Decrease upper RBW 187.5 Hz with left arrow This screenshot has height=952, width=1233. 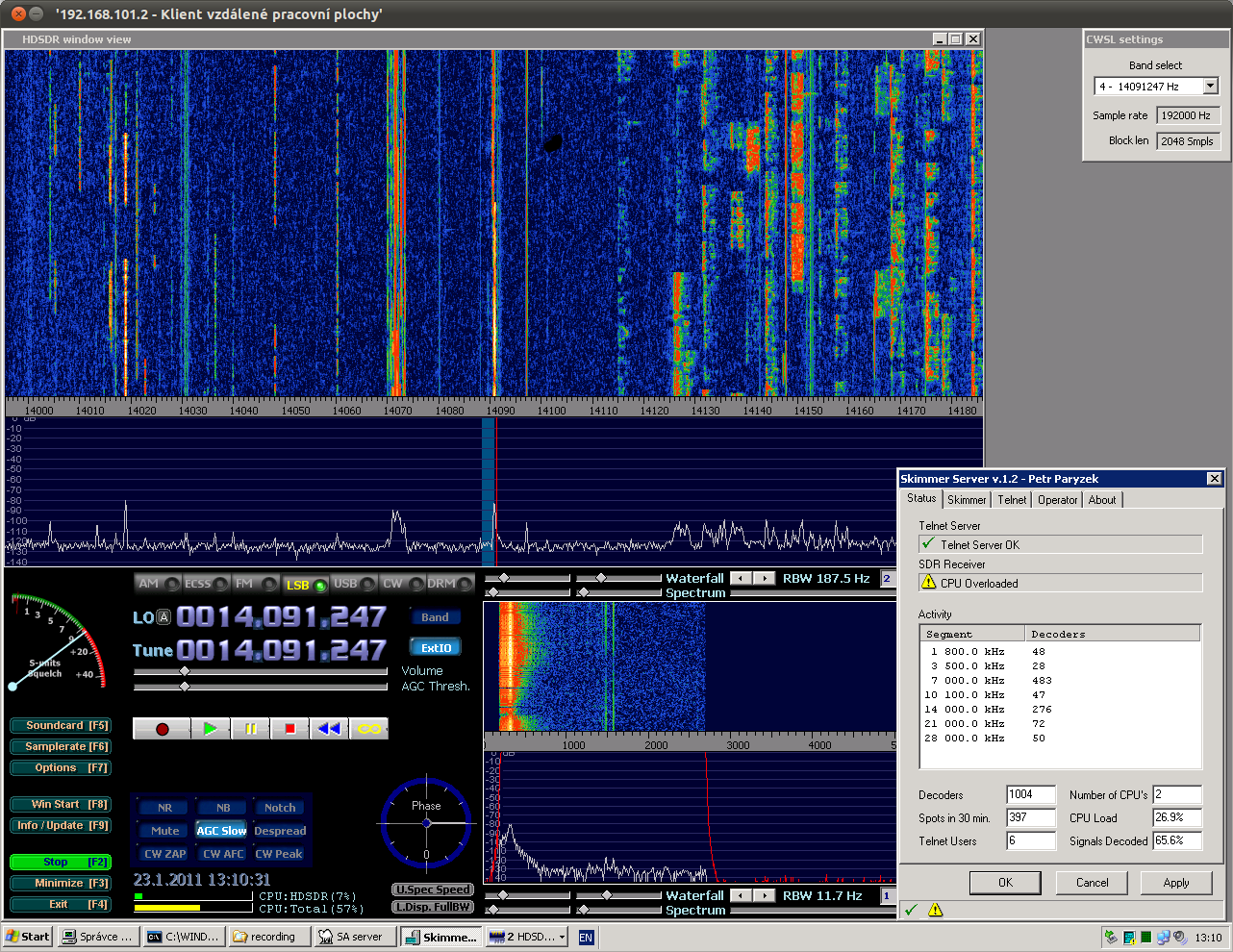pyautogui.click(x=741, y=578)
